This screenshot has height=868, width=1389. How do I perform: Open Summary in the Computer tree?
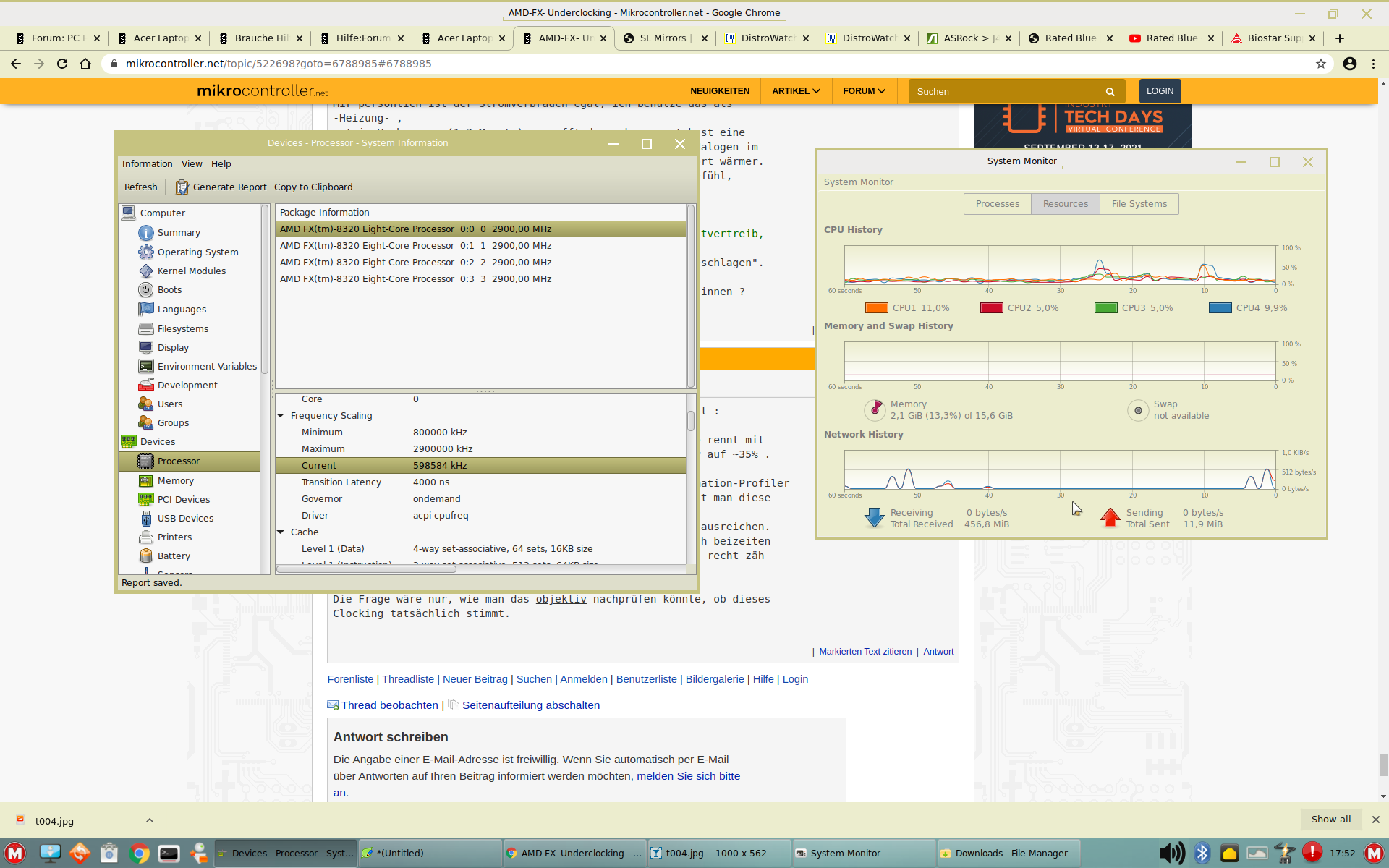coord(178,232)
